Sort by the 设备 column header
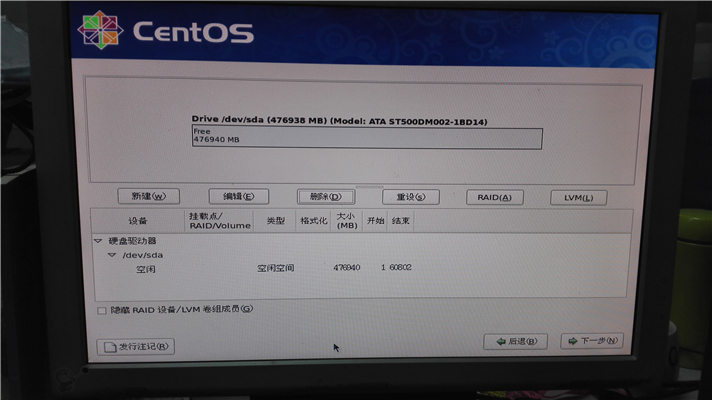This screenshot has width=712, height=400. click(138, 221)
